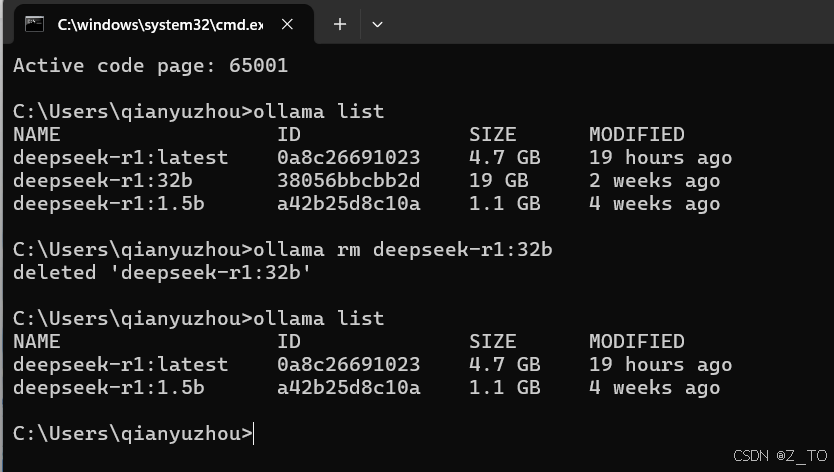Open a new tab with the plus button
834x472 pixels.
point(340,24)
